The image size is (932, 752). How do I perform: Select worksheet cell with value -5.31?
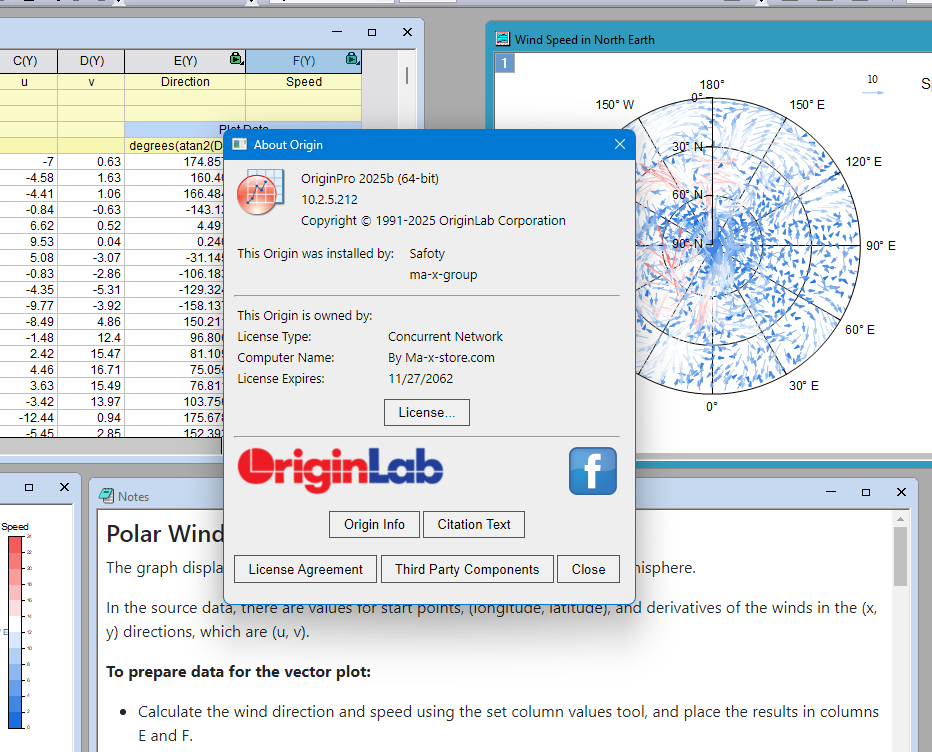pyautogui.click(x=92, y=290)
